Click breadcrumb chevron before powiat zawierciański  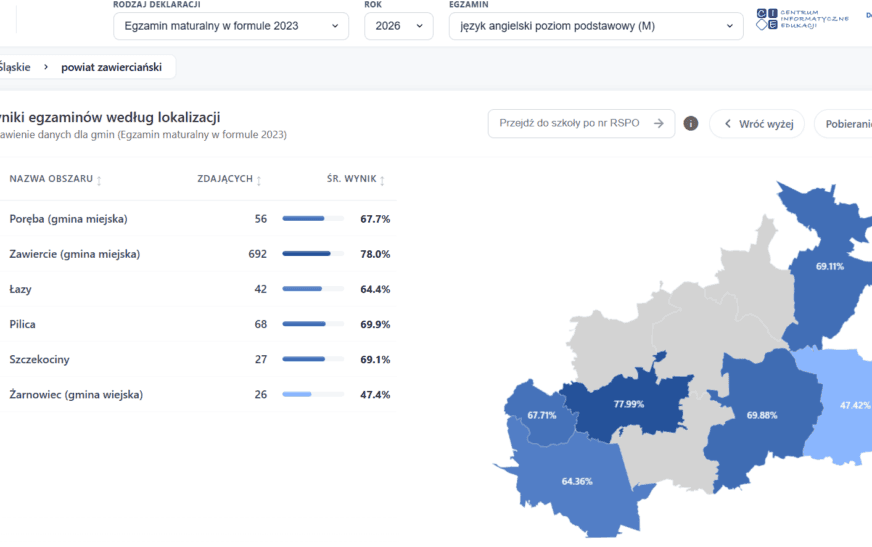46,67
